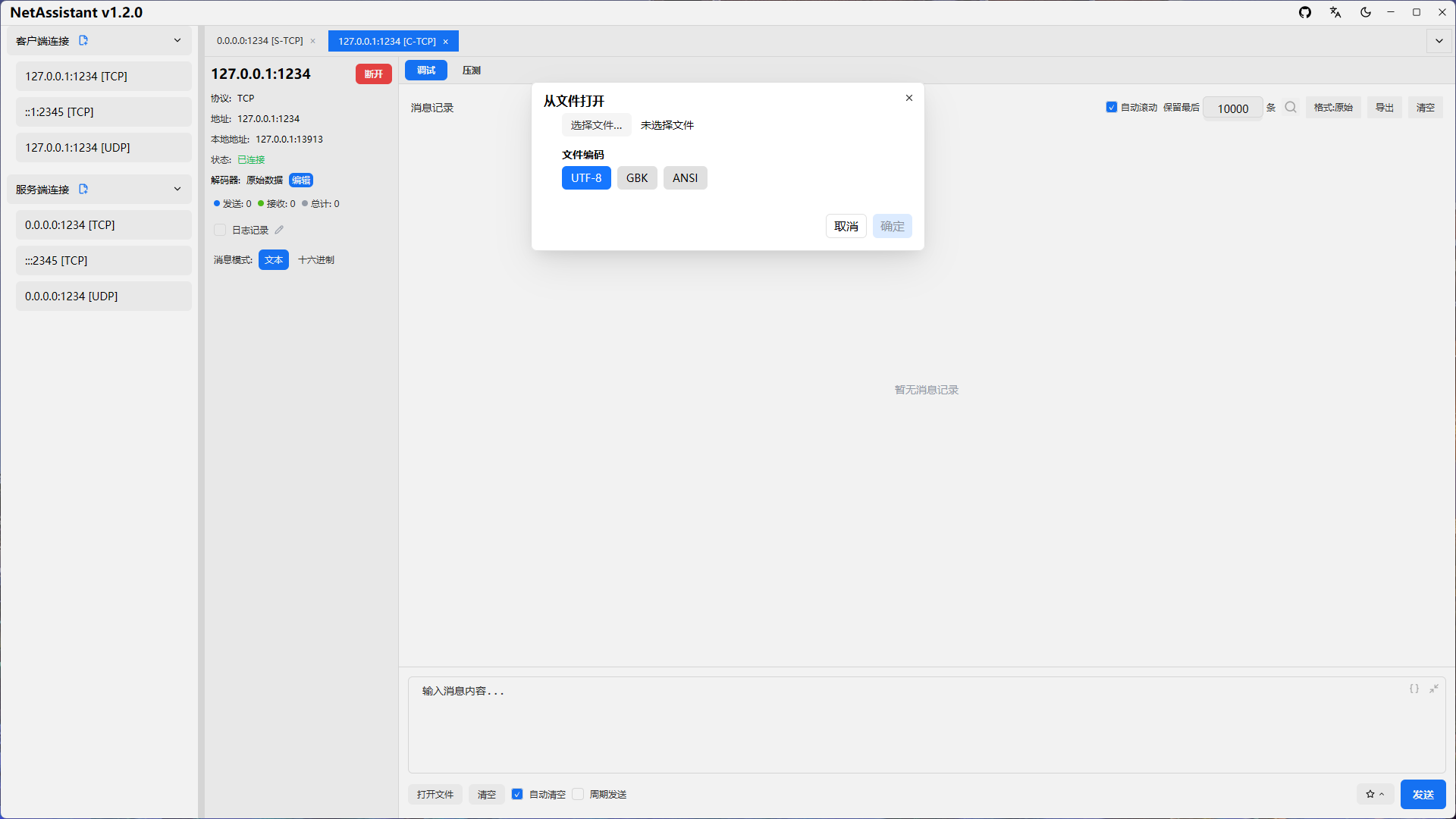Close the 127.0.0.1:1234 [C-TCP] tab

(x=446, y=42)
